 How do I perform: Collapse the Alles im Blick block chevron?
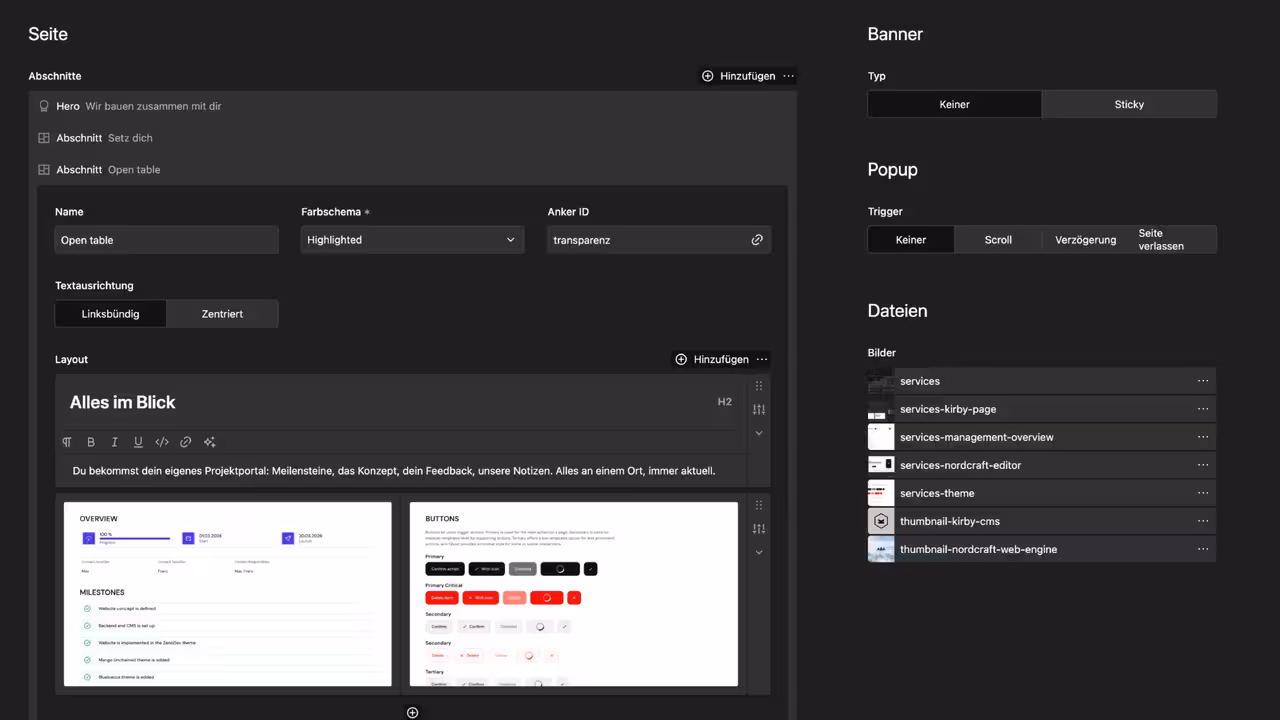tap(759, 433)
